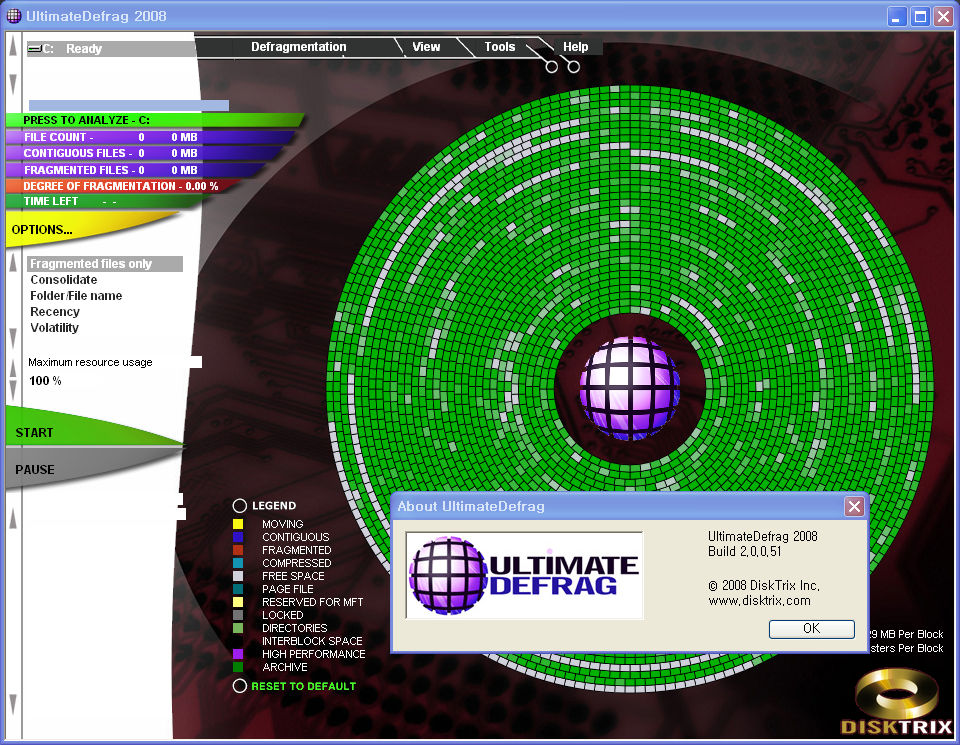The height and width of the screenshot is (745, 960).
Task: Select Fragmented files only method
Action: pos(105,264)
